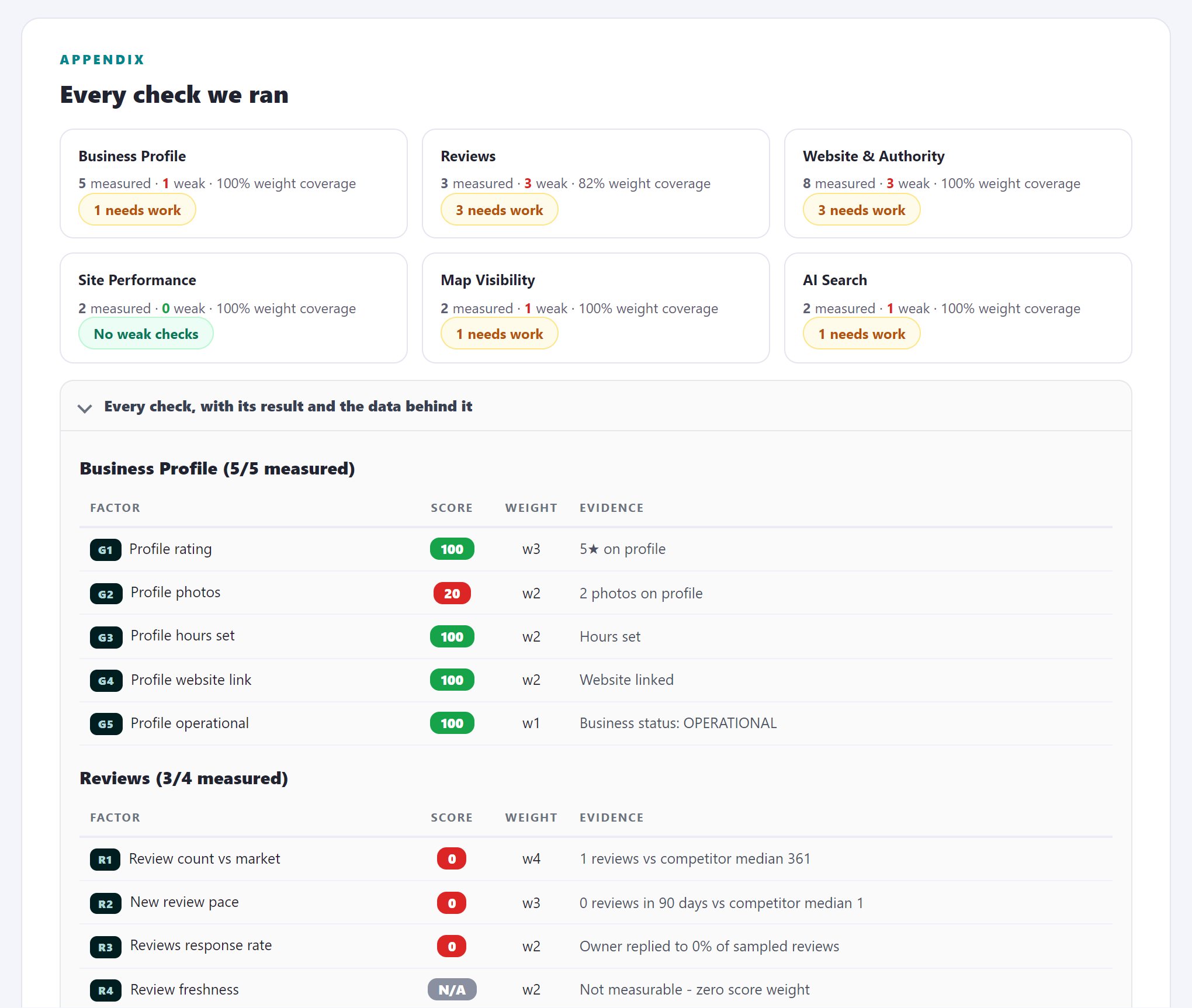Select the Reviews card title
1192x1008 pixels.
click(x=468, y=156)
